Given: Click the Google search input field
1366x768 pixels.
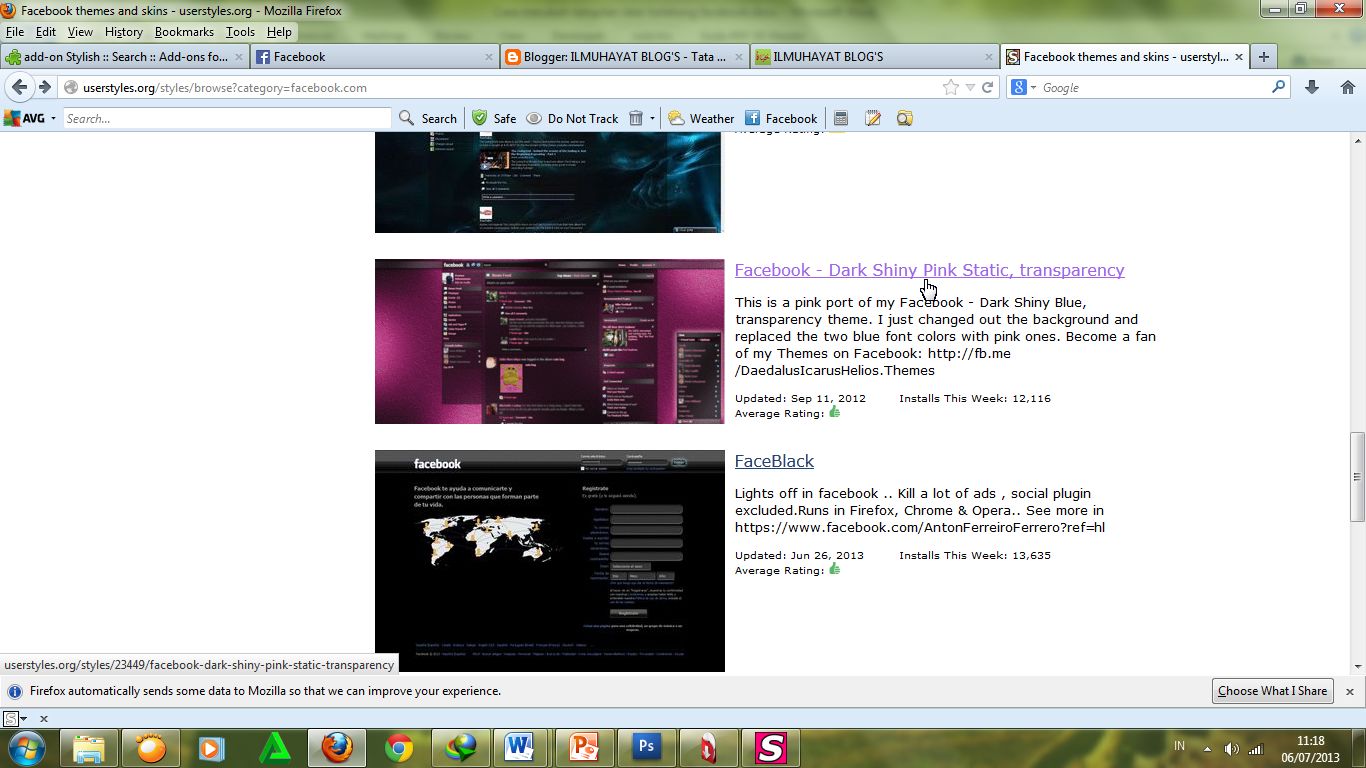Looking at the screenshot, I should point(1154,87).
